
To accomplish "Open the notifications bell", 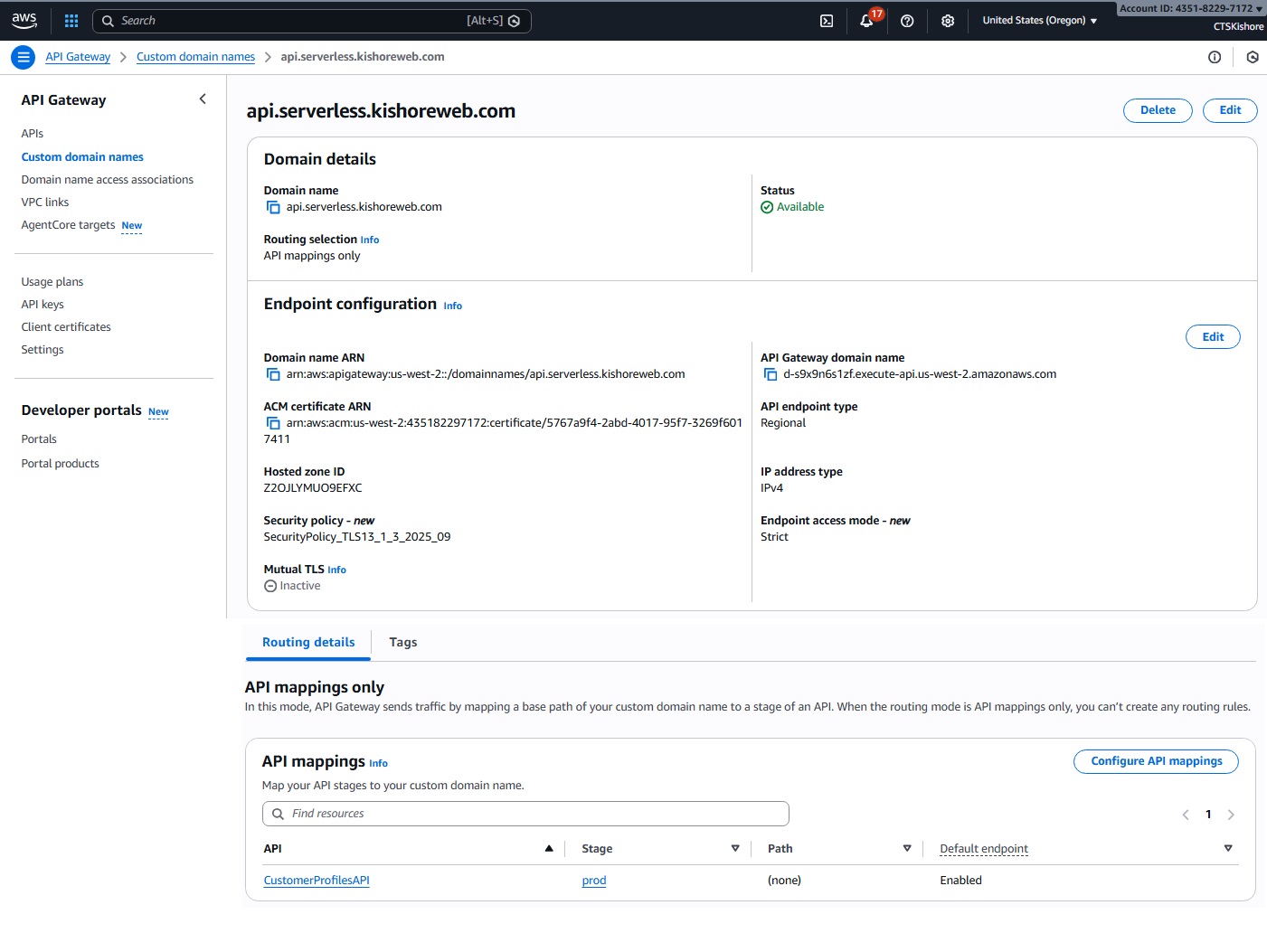I will coord(866,21).
